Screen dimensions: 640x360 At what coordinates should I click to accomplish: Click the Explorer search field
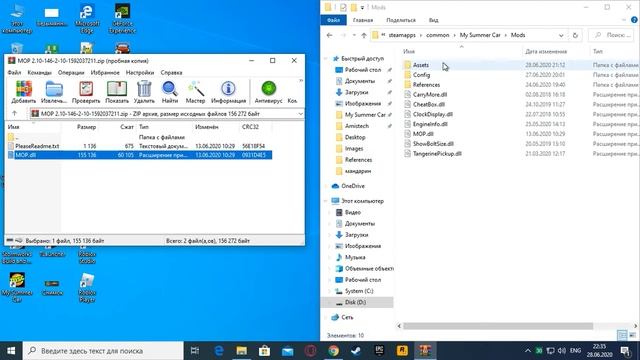(x=611, y=36)
